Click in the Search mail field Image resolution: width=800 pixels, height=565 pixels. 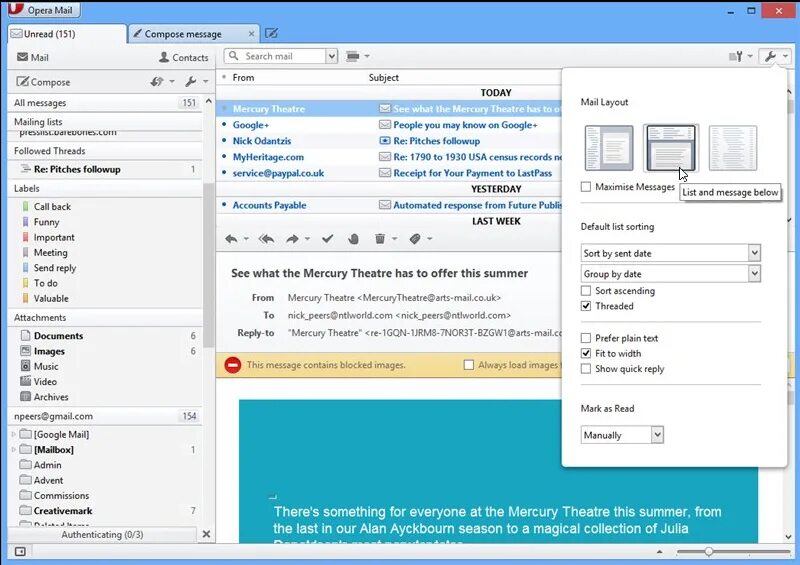click(283, 56)
